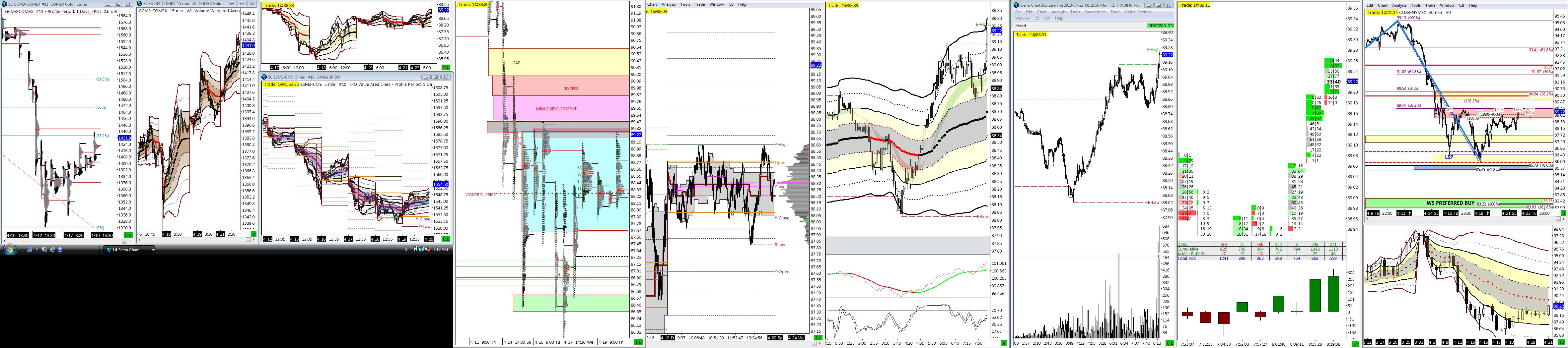Click the yellow GAP zone label
This screenshot has height=348, width=1568.
(516, 63)
